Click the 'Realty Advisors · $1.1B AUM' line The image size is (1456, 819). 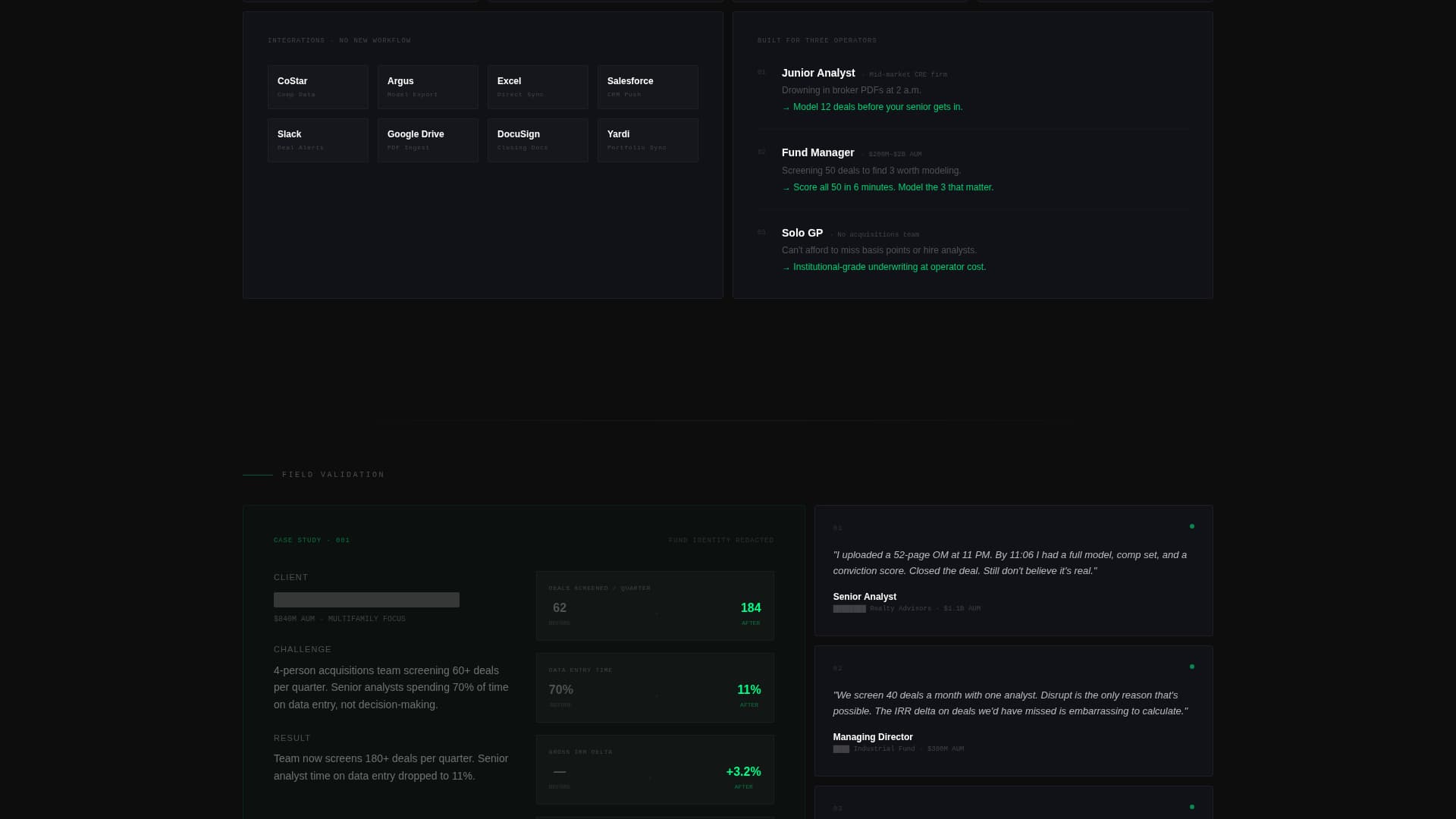(907, 609)
